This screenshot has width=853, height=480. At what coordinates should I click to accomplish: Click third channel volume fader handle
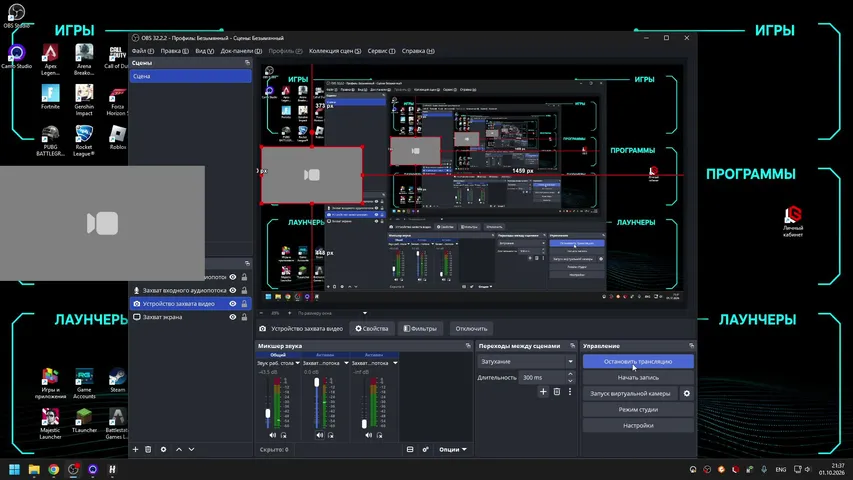point(364,423)
